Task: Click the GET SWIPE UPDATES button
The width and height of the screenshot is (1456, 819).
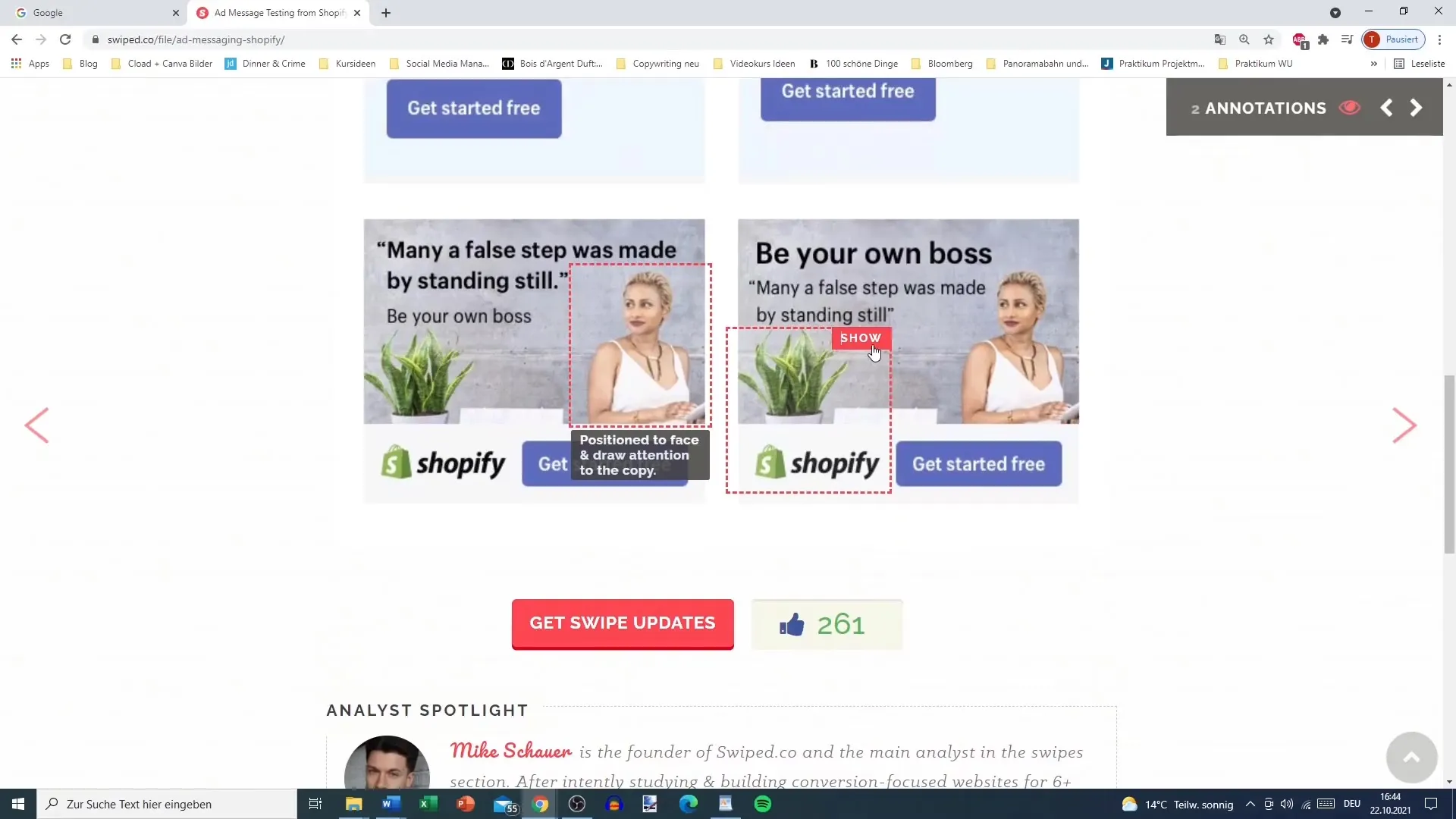Action: click(x=623, y=622)
